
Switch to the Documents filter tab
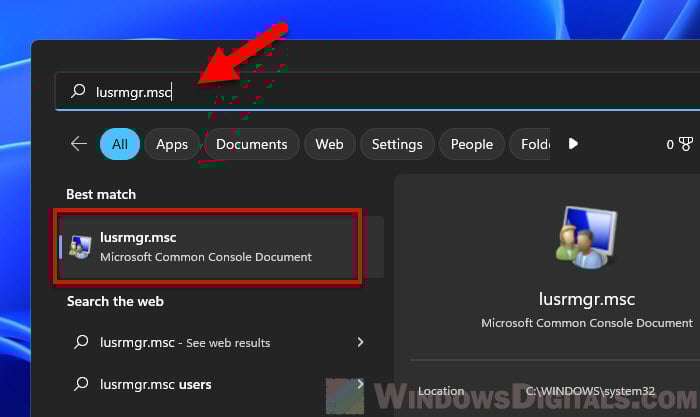tap(251, 144)
